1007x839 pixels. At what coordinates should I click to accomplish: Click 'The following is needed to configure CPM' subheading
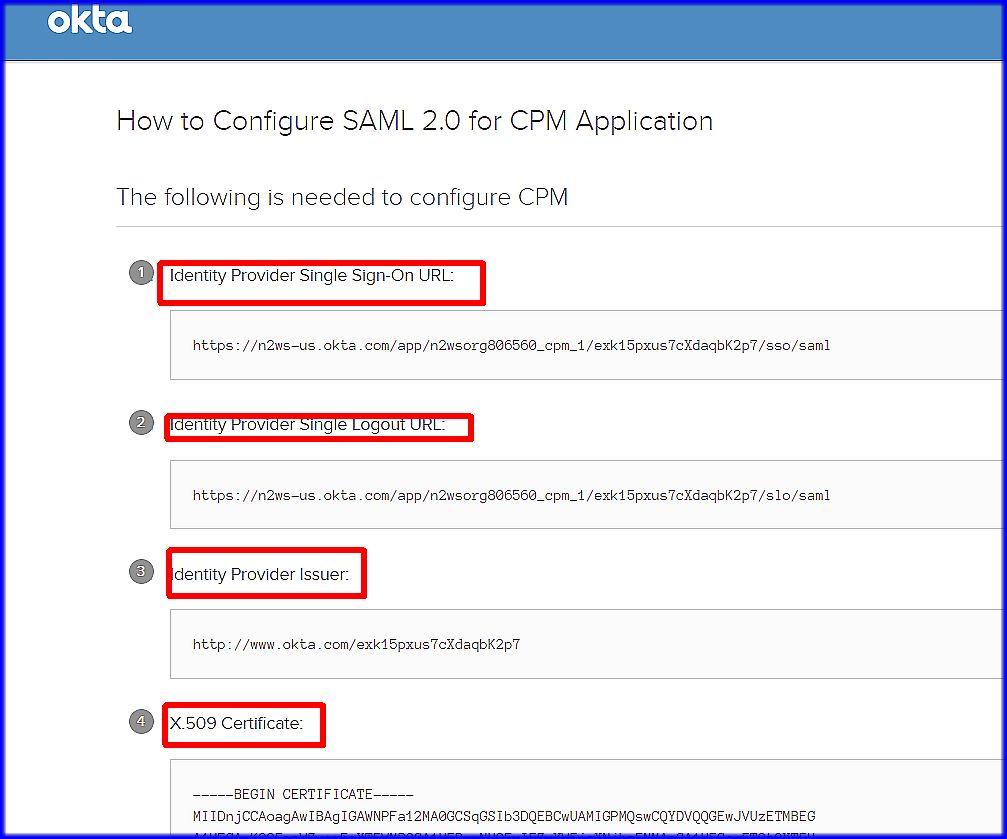click(342, 197)
